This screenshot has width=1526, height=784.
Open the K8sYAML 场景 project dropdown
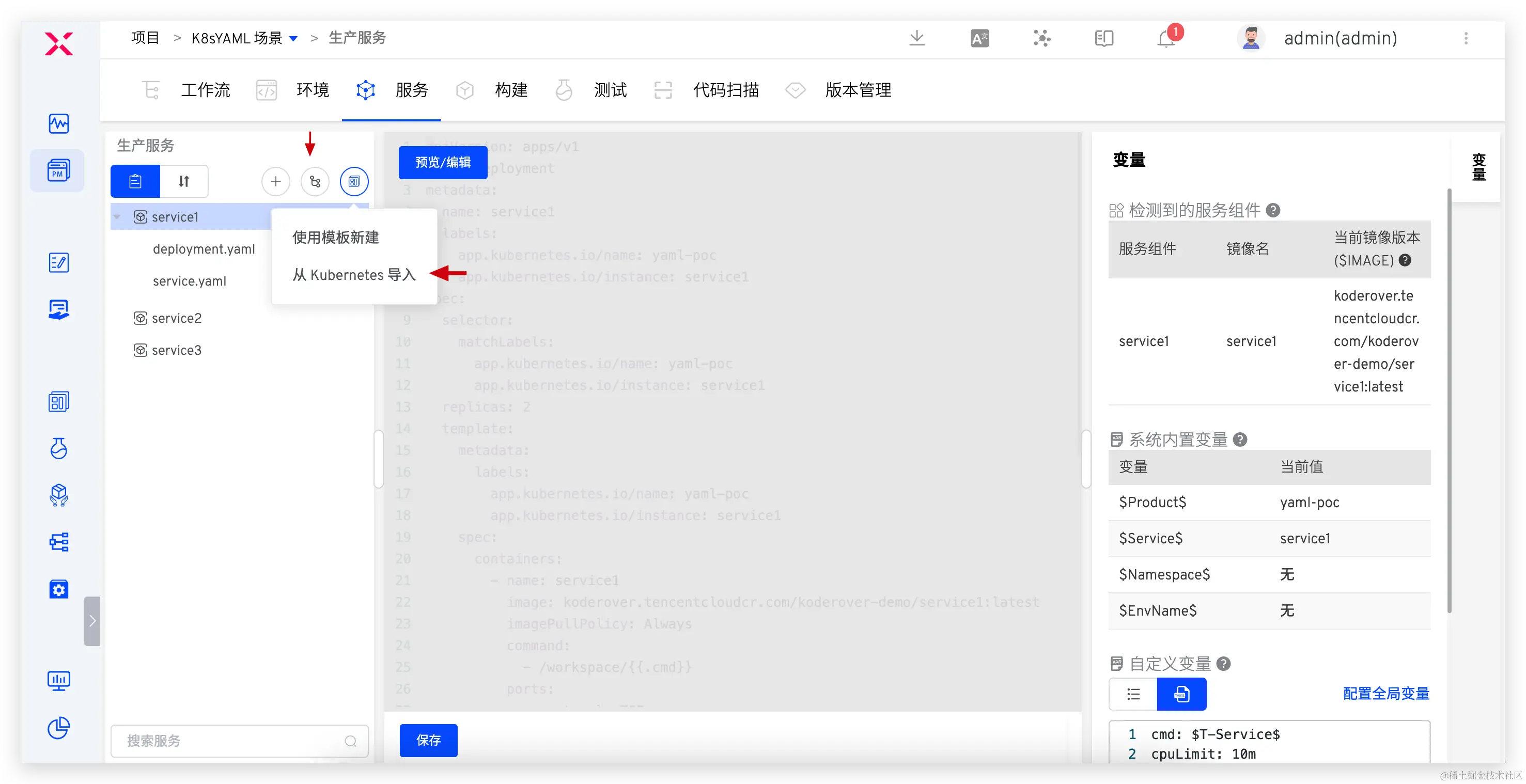[293, 39]
